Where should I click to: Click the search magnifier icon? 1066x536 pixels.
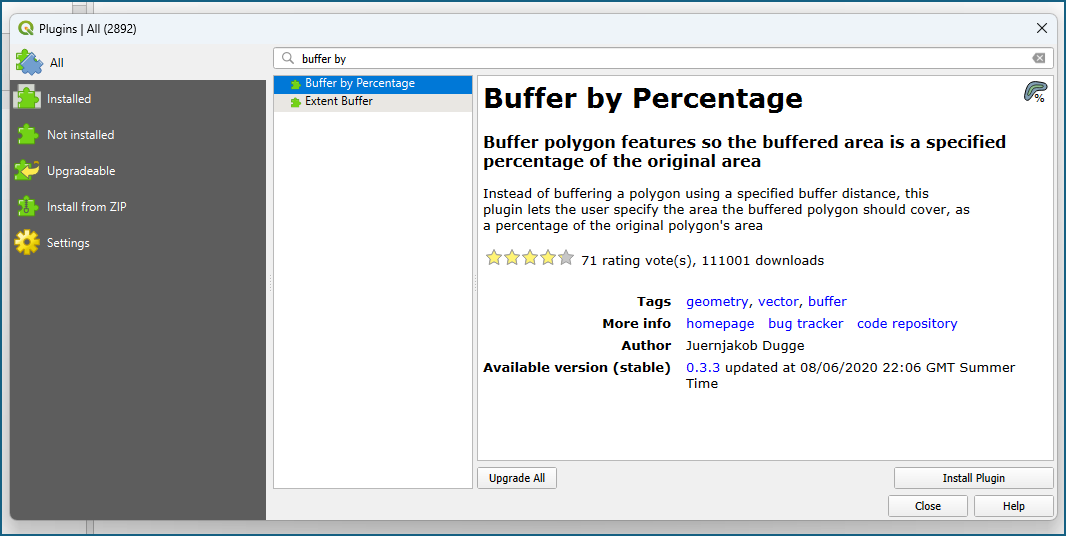tap(288, 58)
